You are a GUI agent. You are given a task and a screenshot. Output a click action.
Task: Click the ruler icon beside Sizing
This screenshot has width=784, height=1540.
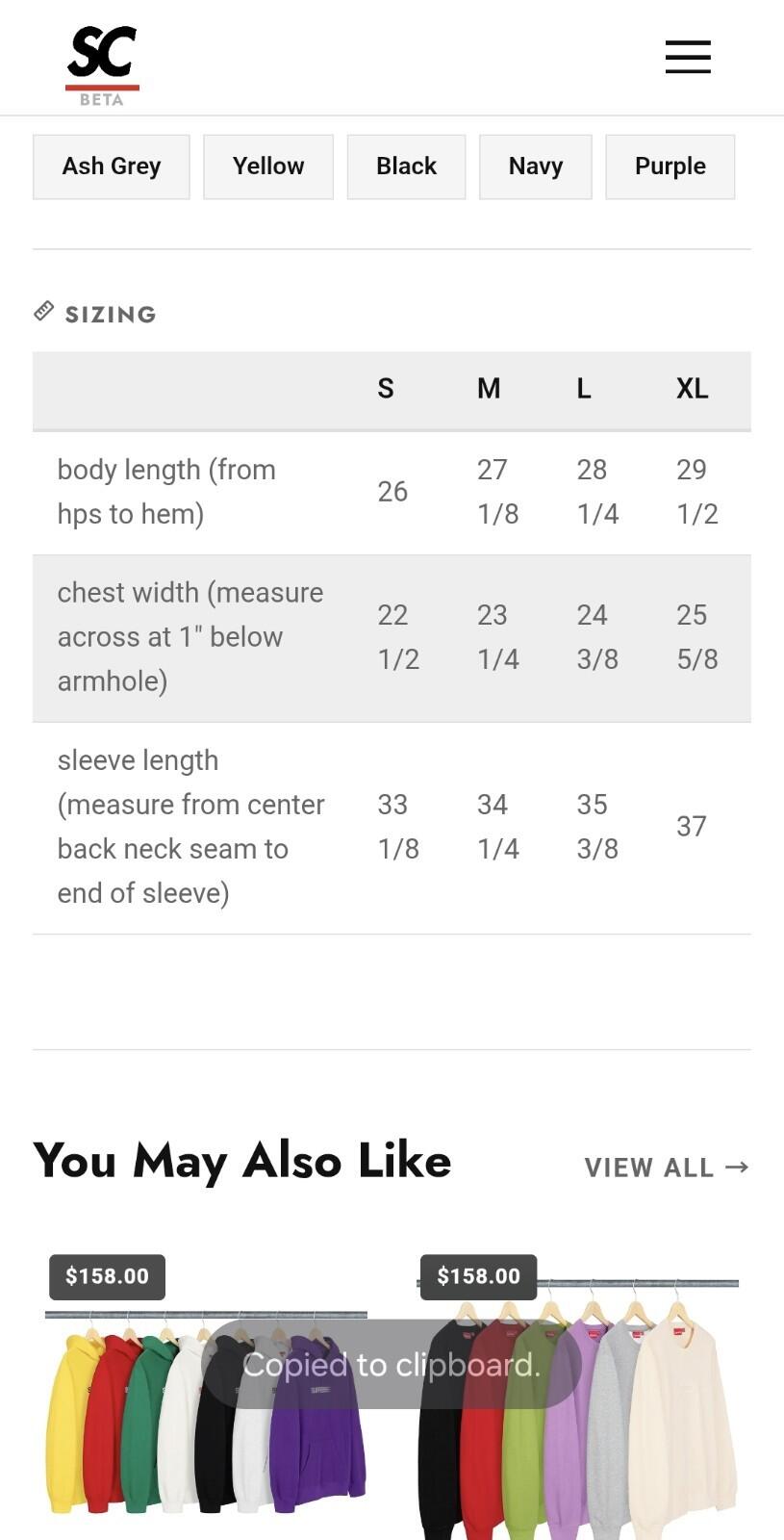point(43,311)
